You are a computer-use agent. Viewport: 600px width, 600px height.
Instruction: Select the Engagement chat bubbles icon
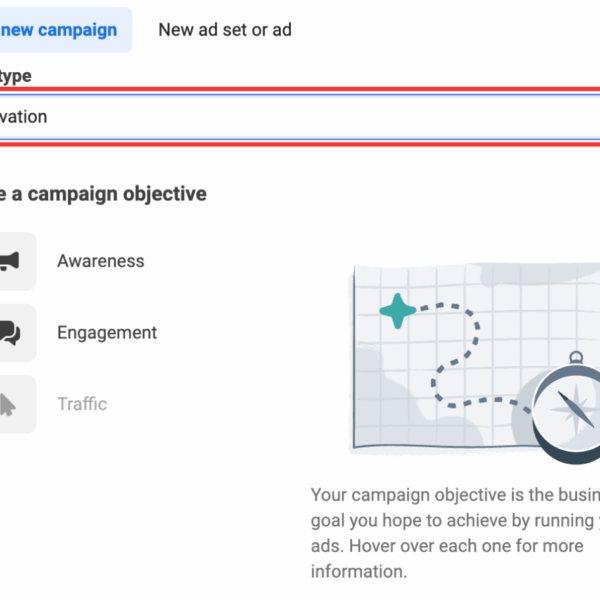click(x=10, y=333)
